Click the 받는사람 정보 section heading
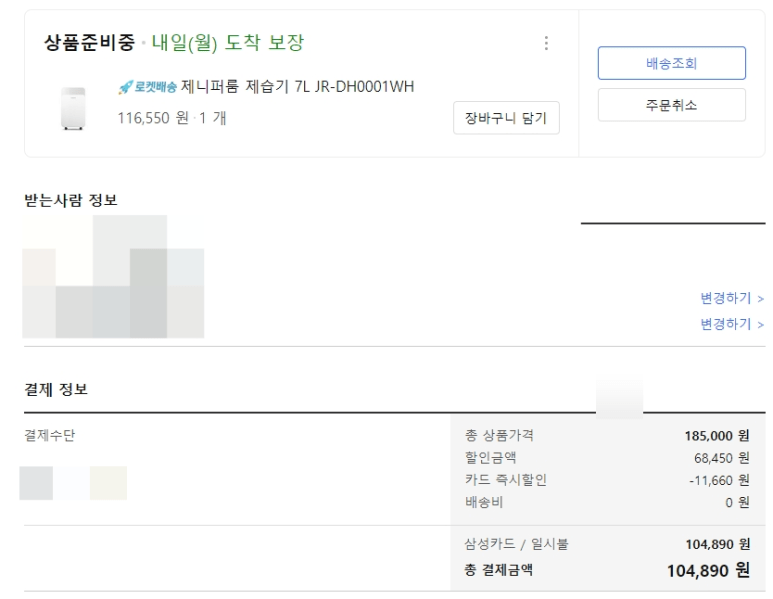This screenshot has height=599, width=773. (x=70, y=200)
